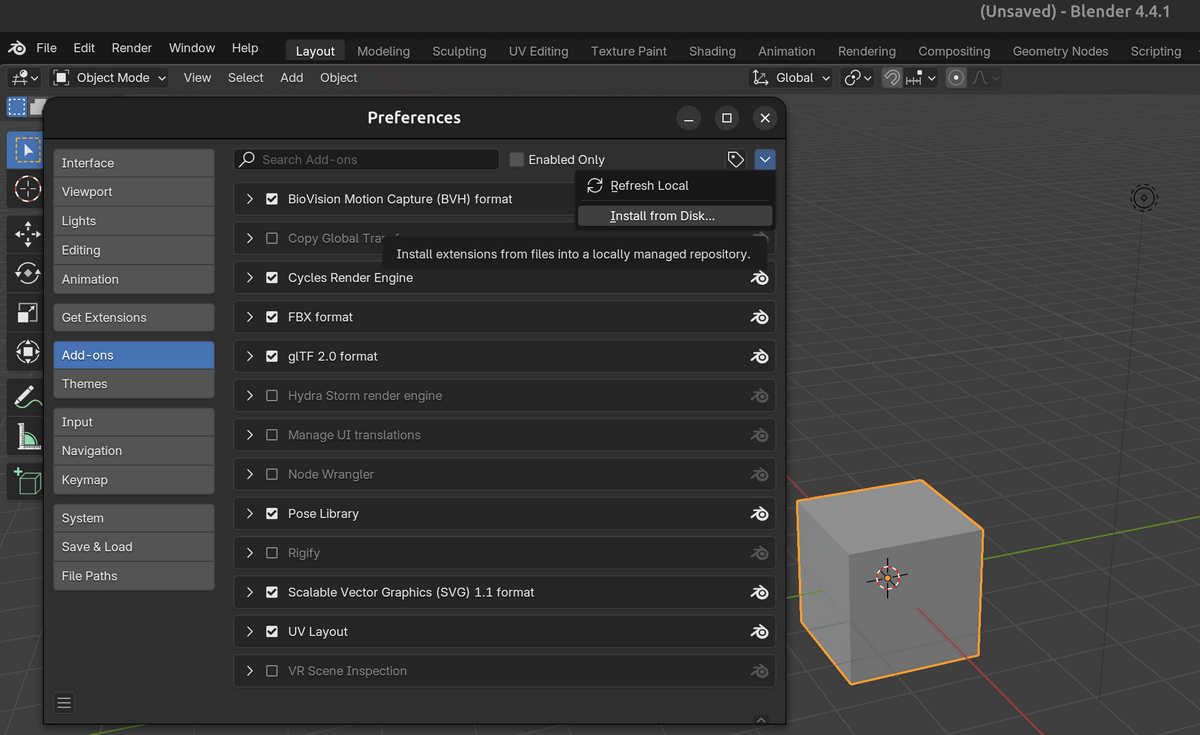Close the add-ons settings dropdown arrow
The height and width of the screenshot is (735, 1200).
pyautogui.click(x=765, y=159)
